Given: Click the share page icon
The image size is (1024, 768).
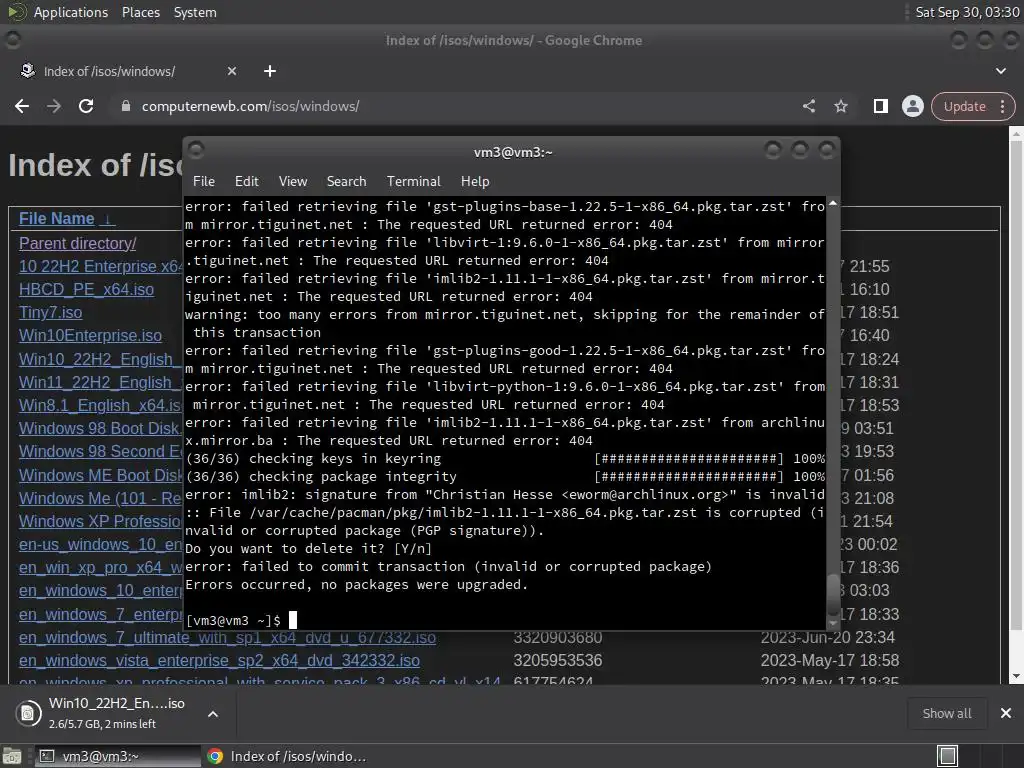Looking at the screenshot, I should [x=809, y=106].
